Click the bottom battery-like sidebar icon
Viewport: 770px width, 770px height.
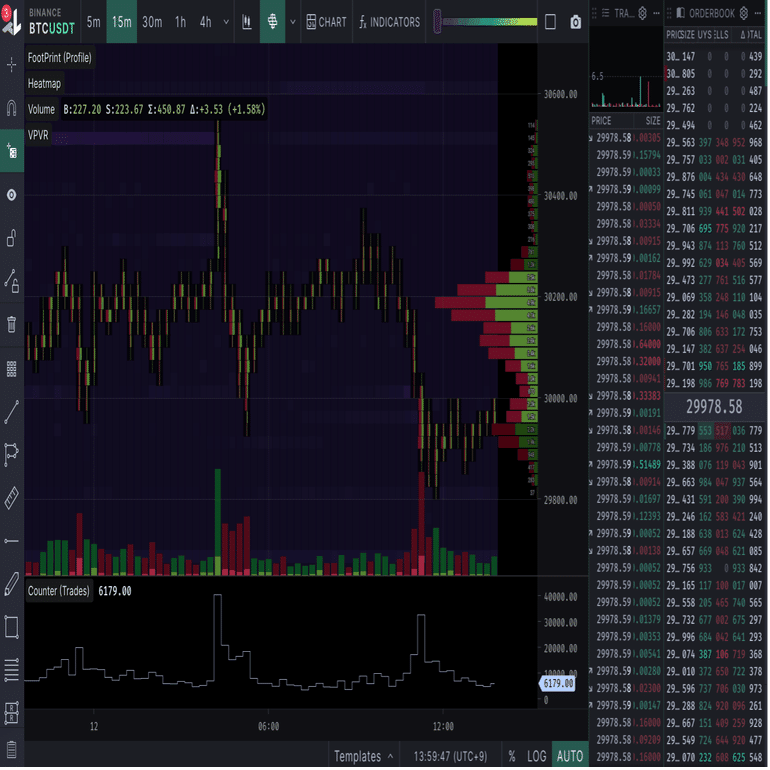[x=11, y=750]
